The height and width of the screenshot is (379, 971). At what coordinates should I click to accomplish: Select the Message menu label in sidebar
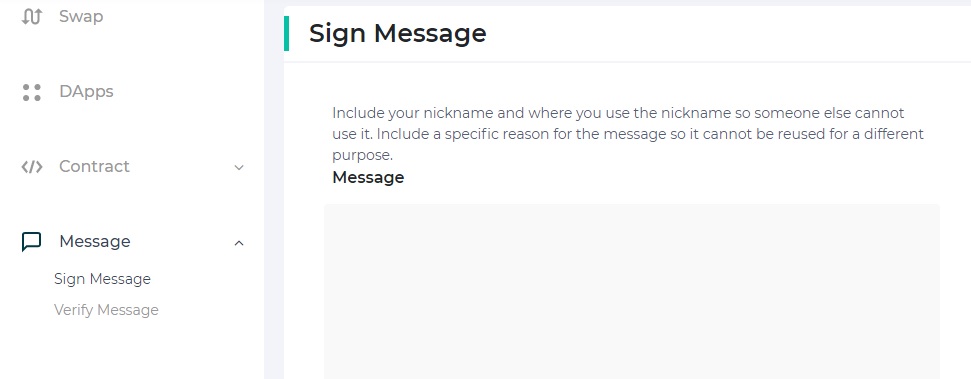[95, 241]
